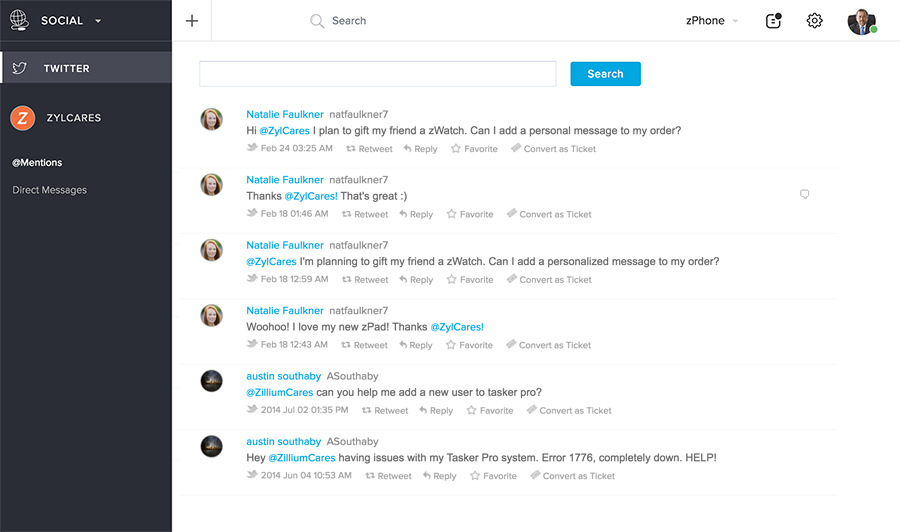
Task: Focus the tweet search input field
Action: [x=377, y=74]
